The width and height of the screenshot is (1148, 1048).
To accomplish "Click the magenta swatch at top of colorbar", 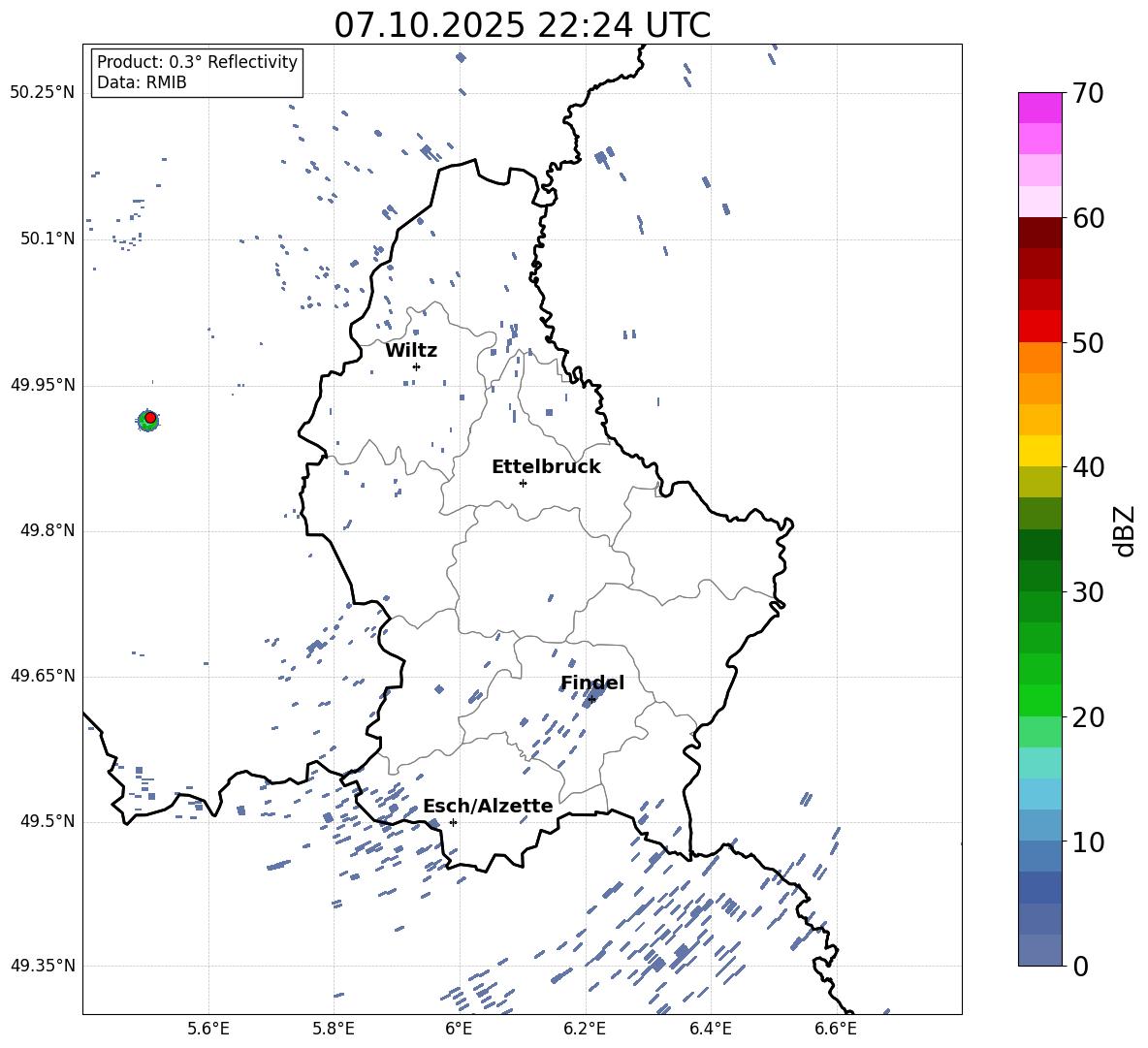I will point(1040,109).
